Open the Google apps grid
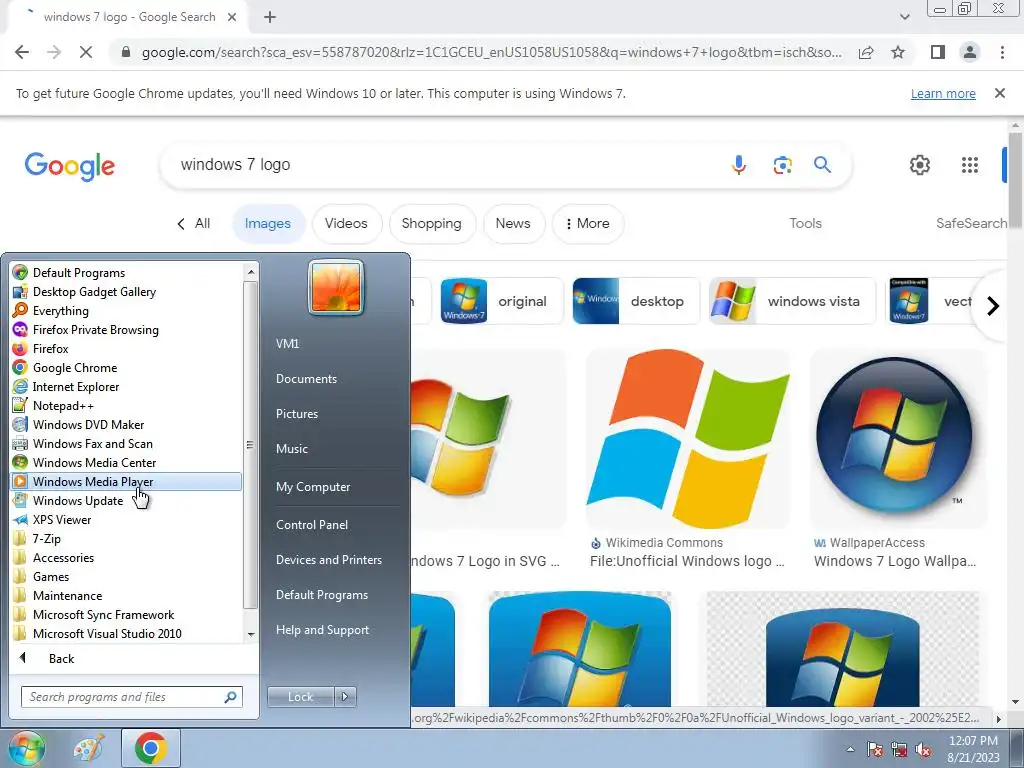 point(970,165)
